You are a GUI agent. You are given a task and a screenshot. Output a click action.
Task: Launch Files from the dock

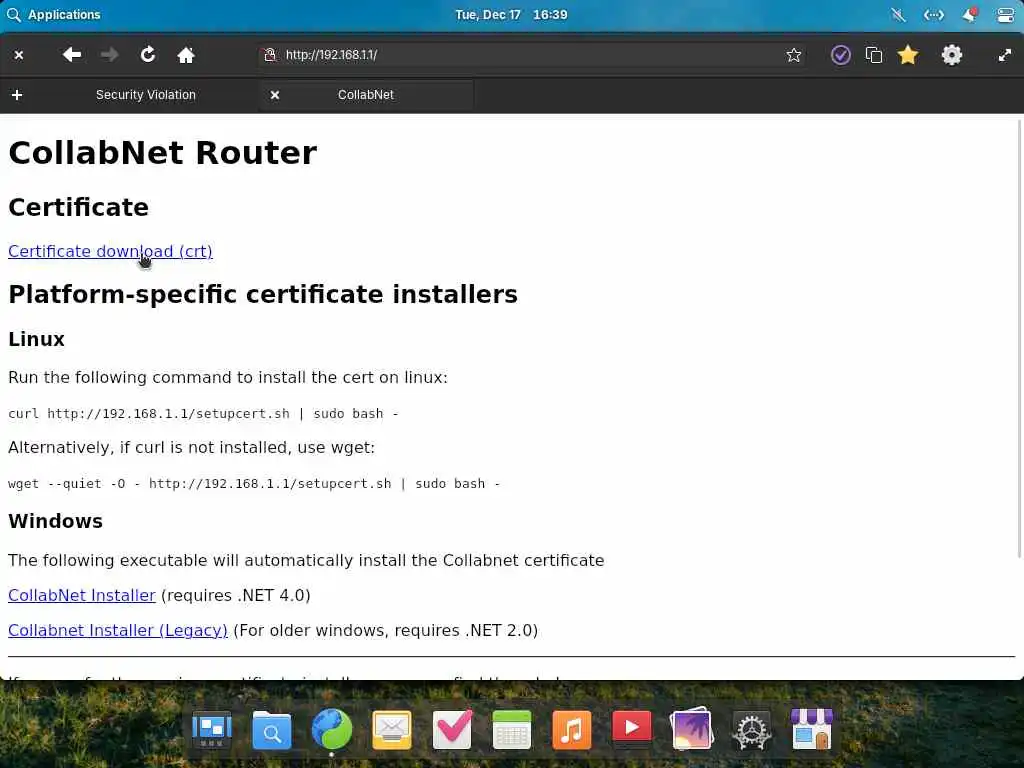click(272, 729)
